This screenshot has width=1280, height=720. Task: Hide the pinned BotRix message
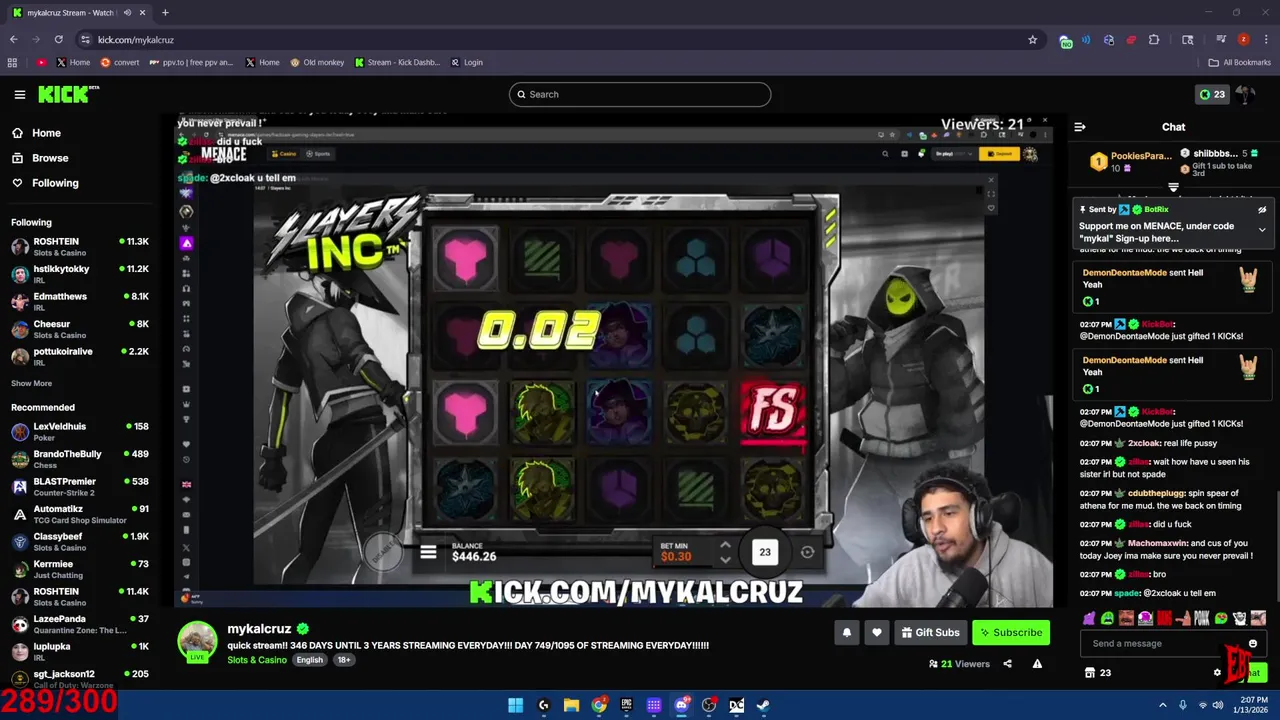(x=1262, y=210)
